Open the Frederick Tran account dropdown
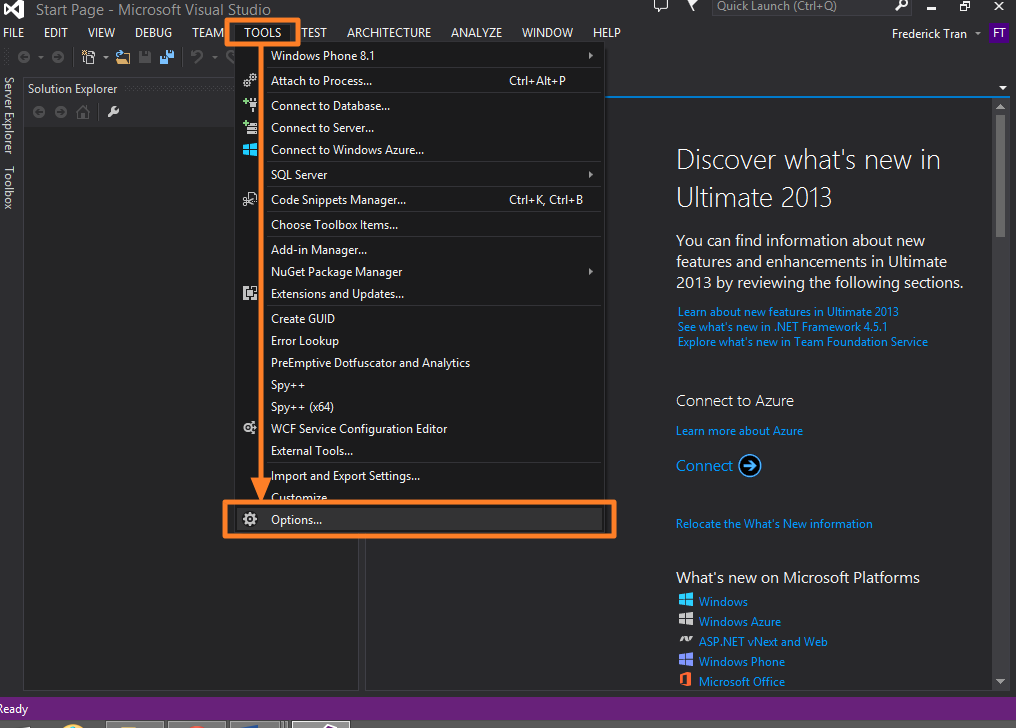Viewport: 1016px width, 728px height. [x=978, y=34]
